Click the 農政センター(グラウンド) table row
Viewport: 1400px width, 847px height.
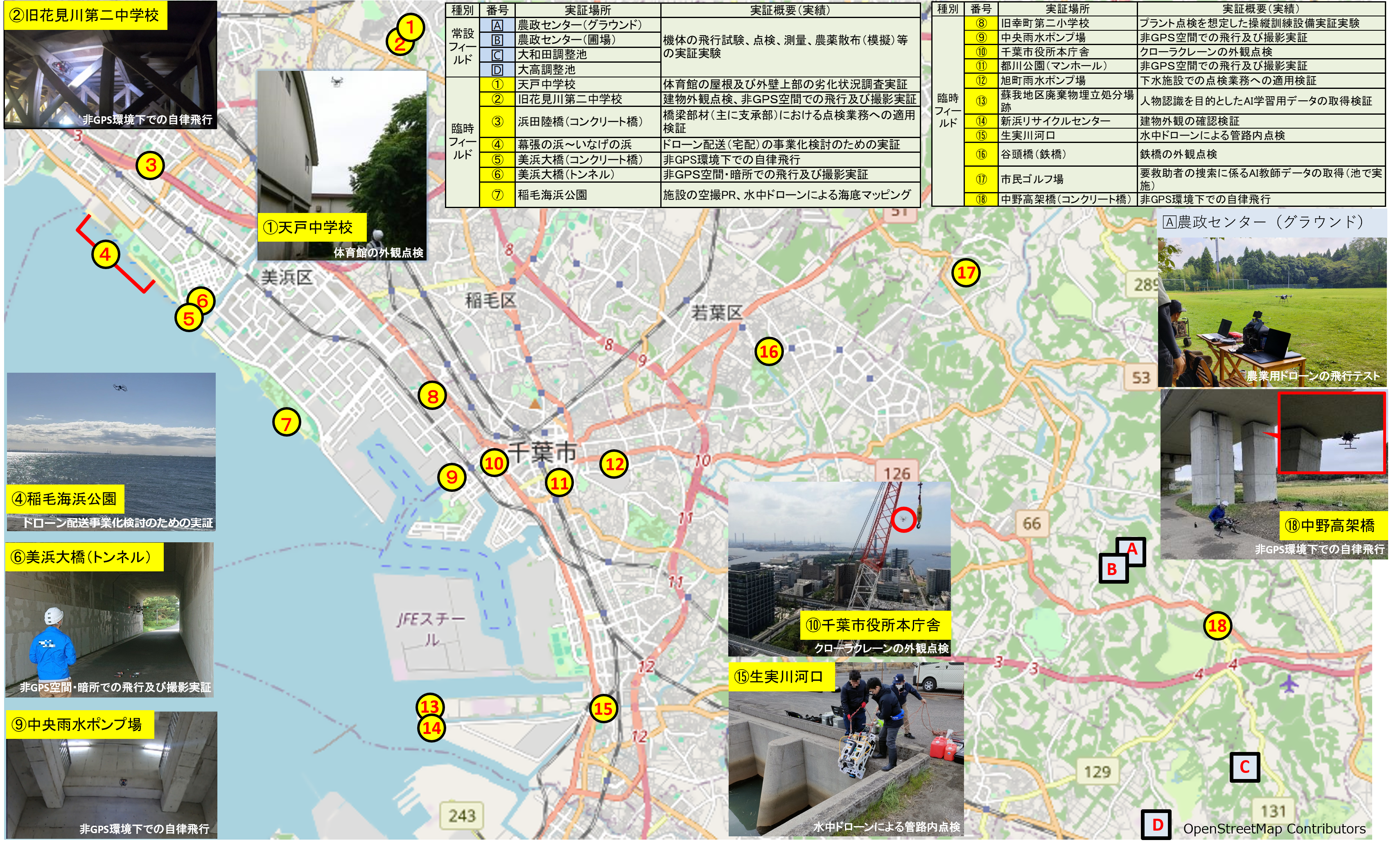point(579,25)
